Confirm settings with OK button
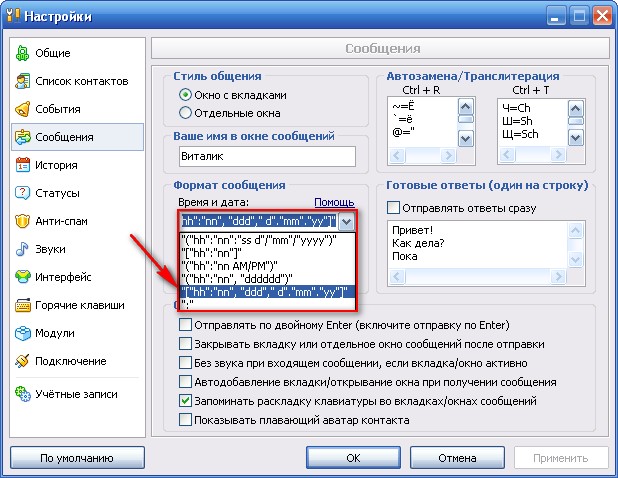Viewport: 618px width, 478px height. 353,458
